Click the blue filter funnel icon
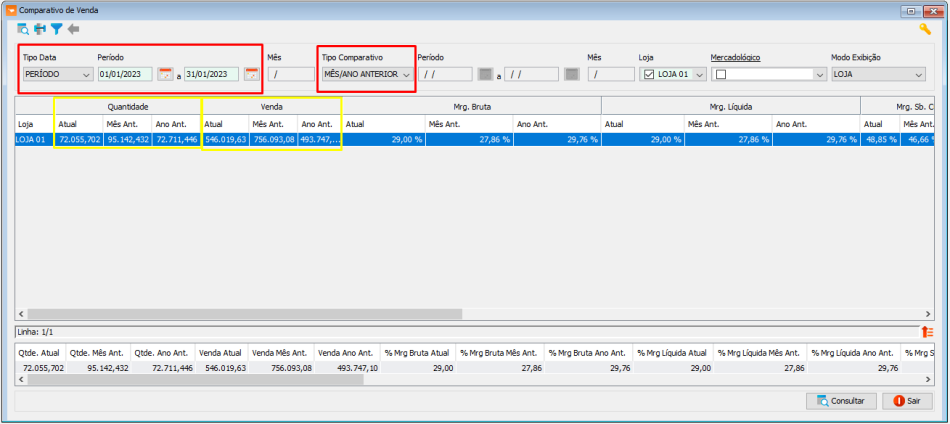 click(x=57, y=29)
